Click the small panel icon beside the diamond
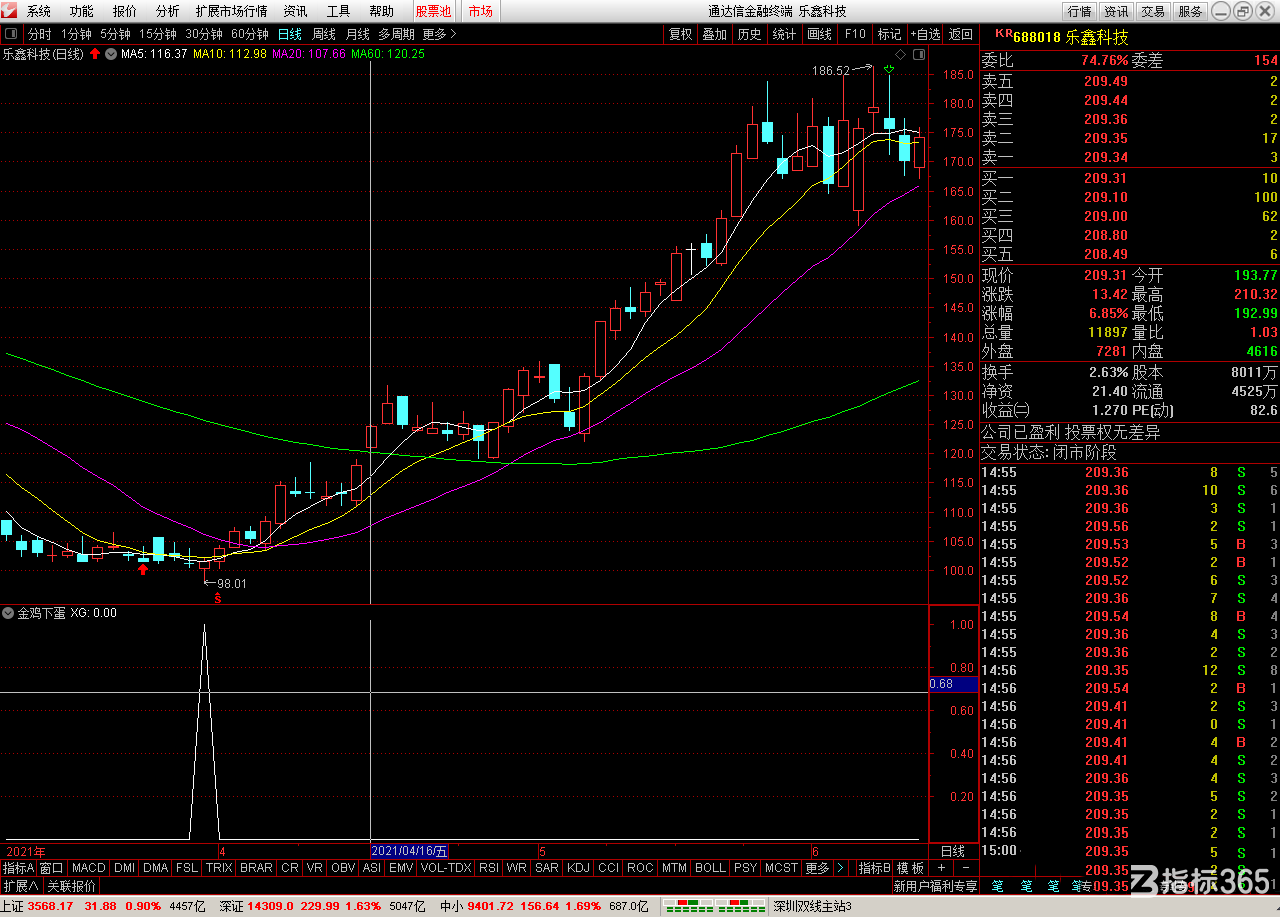The width and height of the screenshot is (1280, 918). pos(919,53)
